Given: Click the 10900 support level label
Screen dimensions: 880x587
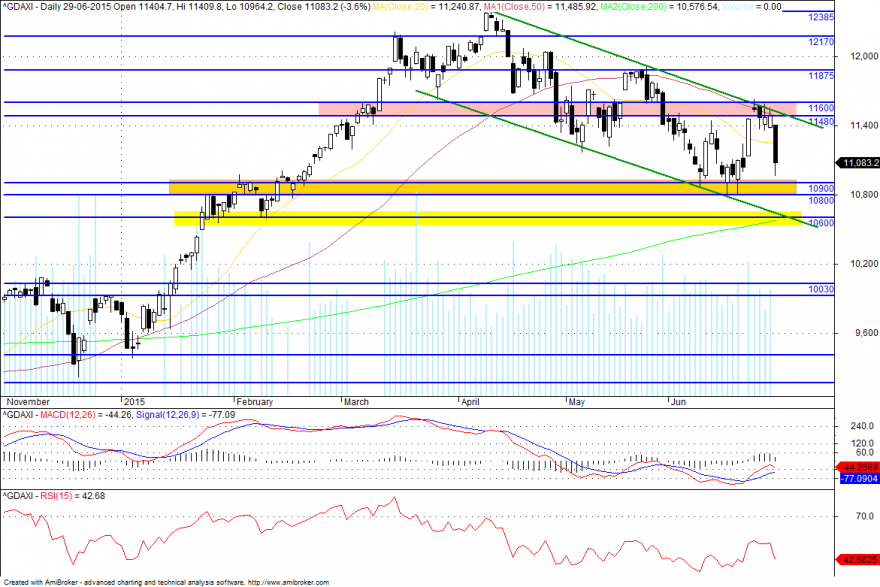Looking at the screenshot, I should click(821, 189).
